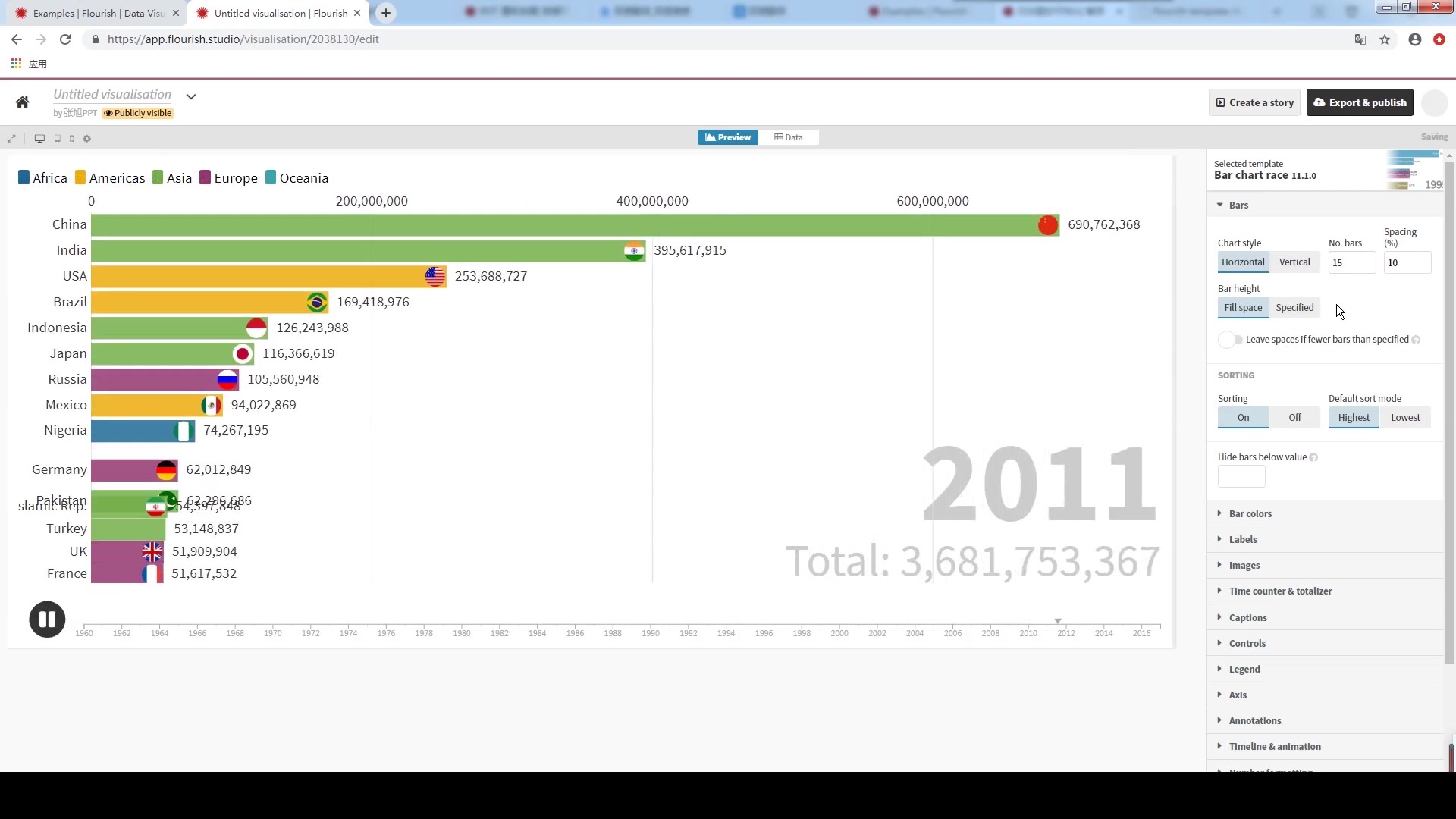Screen dimensions: 1456x819
Task: Pause the bar chart race animation
Action: [x=47, y=620]
